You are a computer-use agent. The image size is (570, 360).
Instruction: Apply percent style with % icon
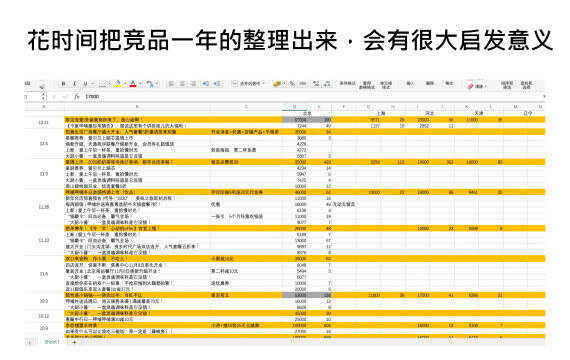292,84
